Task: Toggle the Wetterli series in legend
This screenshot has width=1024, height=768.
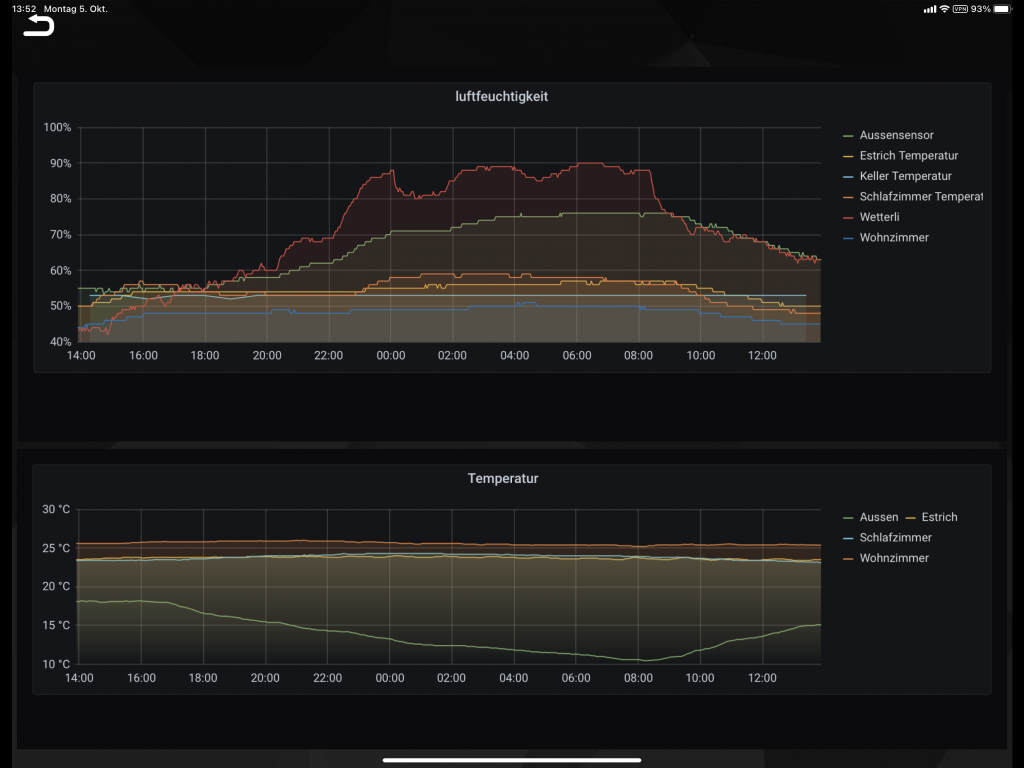Action: pos(879,217)
